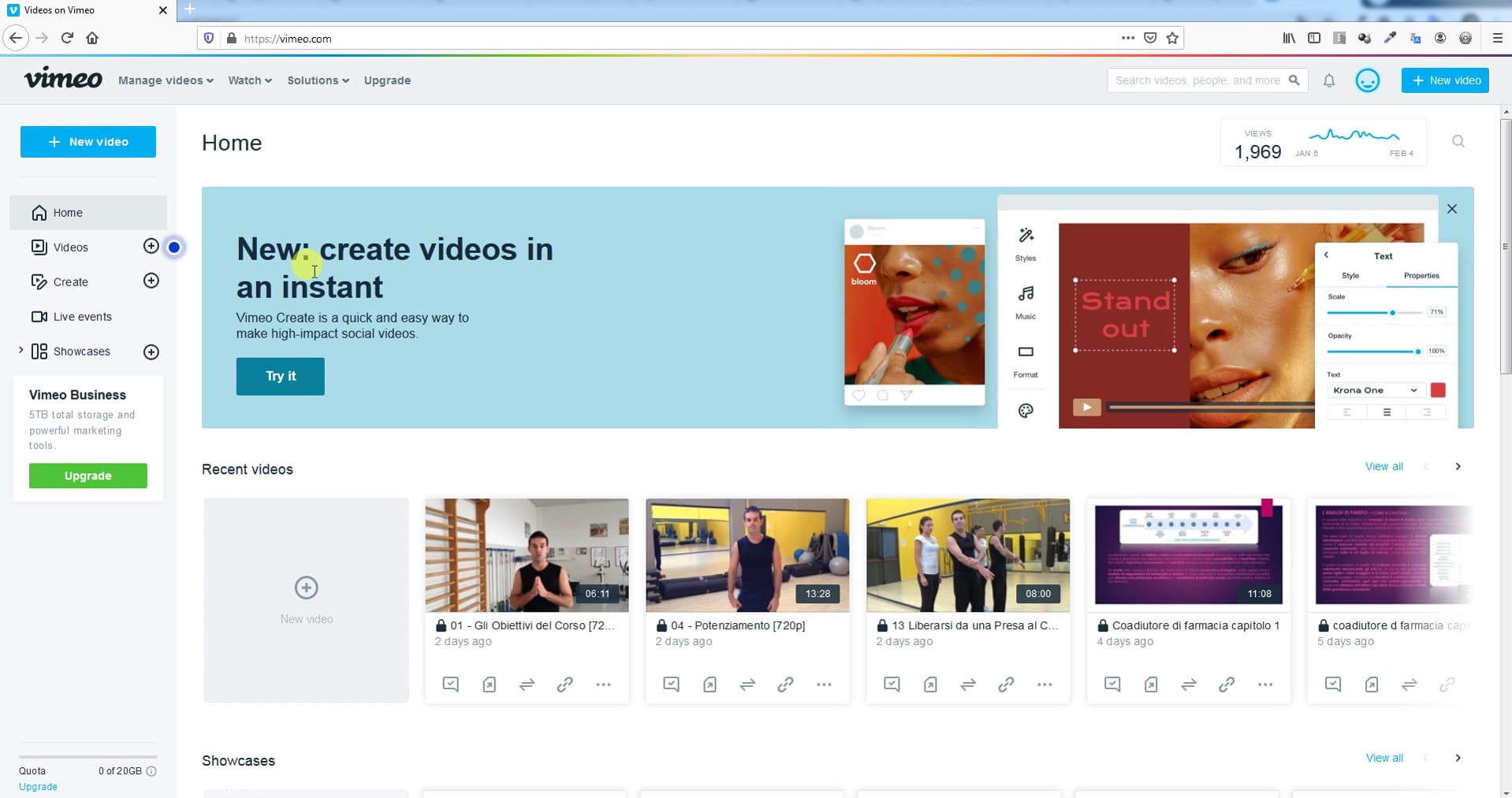Screen dimensions: 1512x798
Task: Click New video button in header
Action: pyautogui.click(x=1445, y=80)
